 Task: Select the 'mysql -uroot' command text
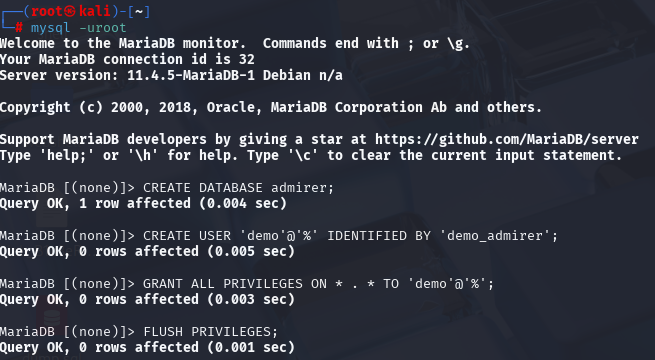click(78, 28)
